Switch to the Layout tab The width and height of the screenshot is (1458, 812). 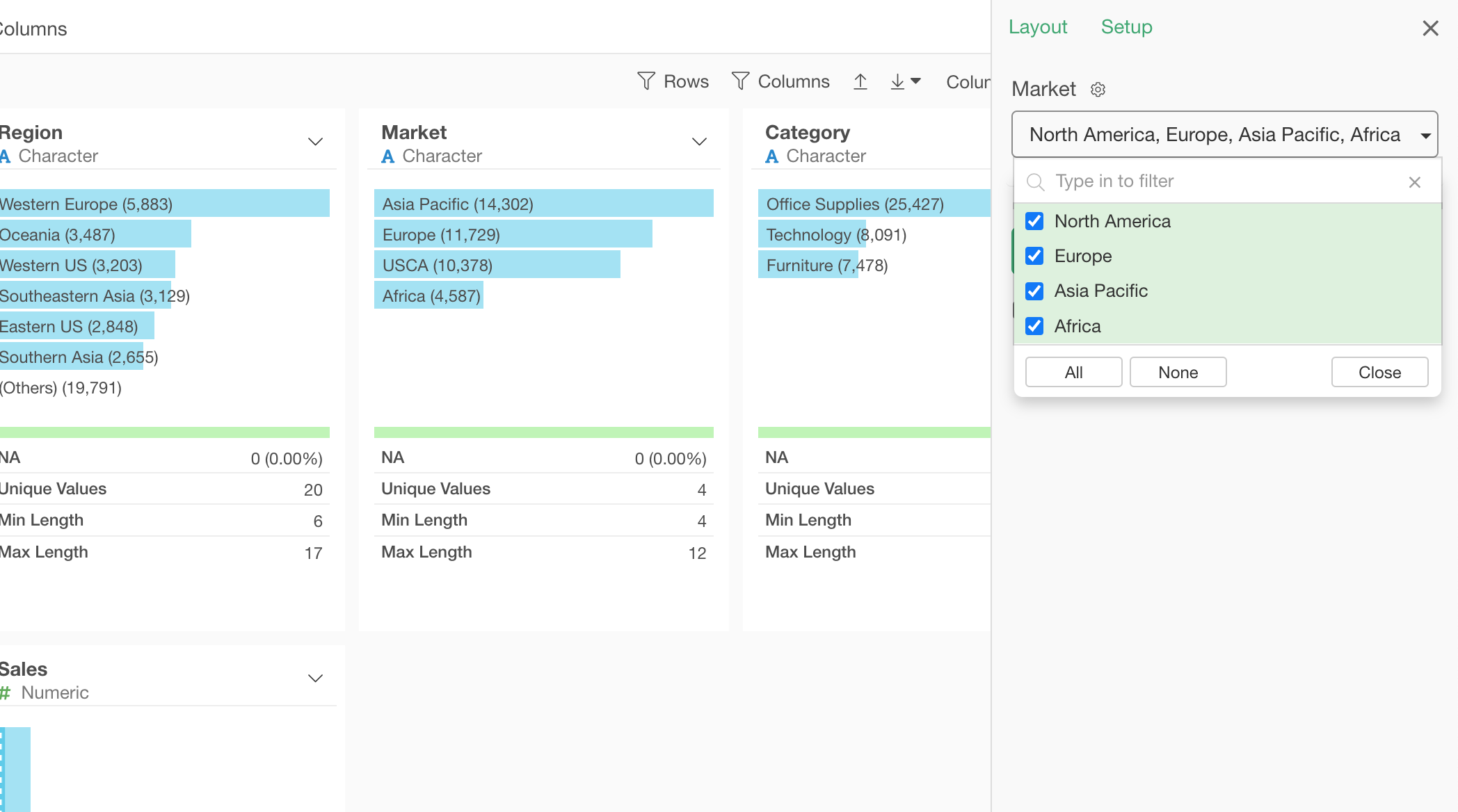(1037, 27)
